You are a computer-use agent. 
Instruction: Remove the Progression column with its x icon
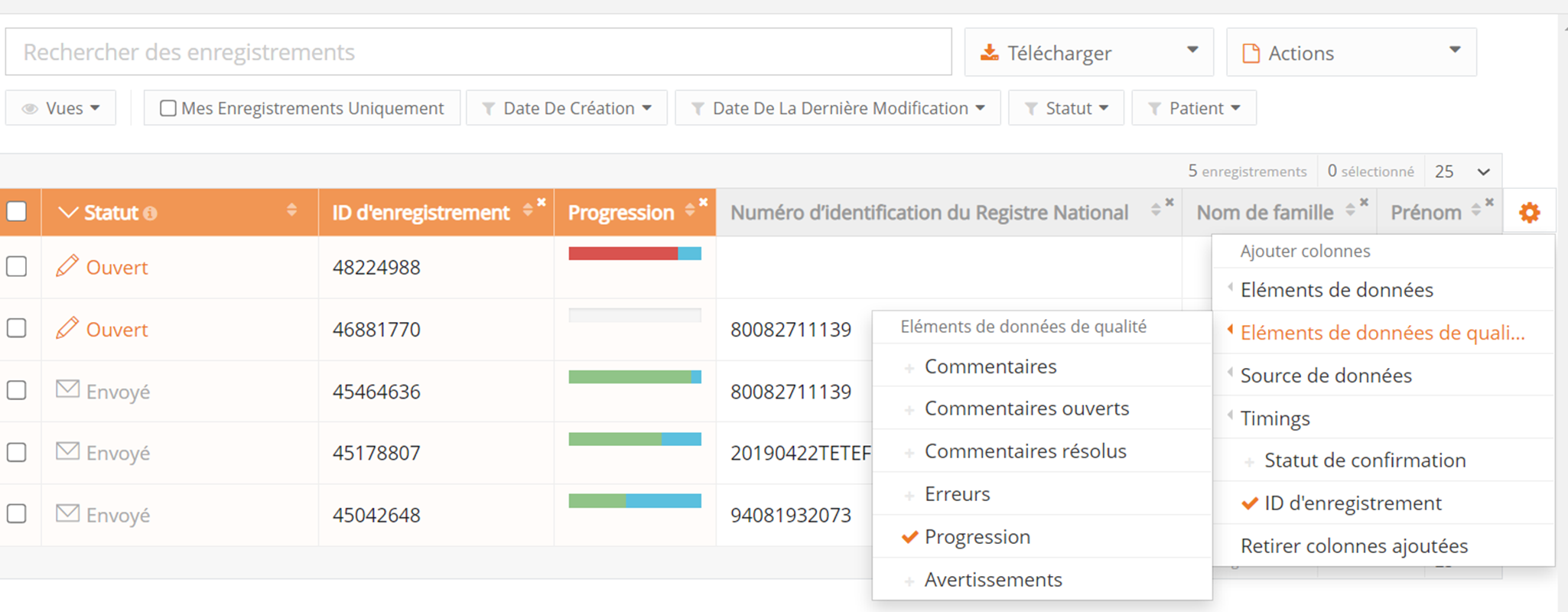click(x=703, y=203)
